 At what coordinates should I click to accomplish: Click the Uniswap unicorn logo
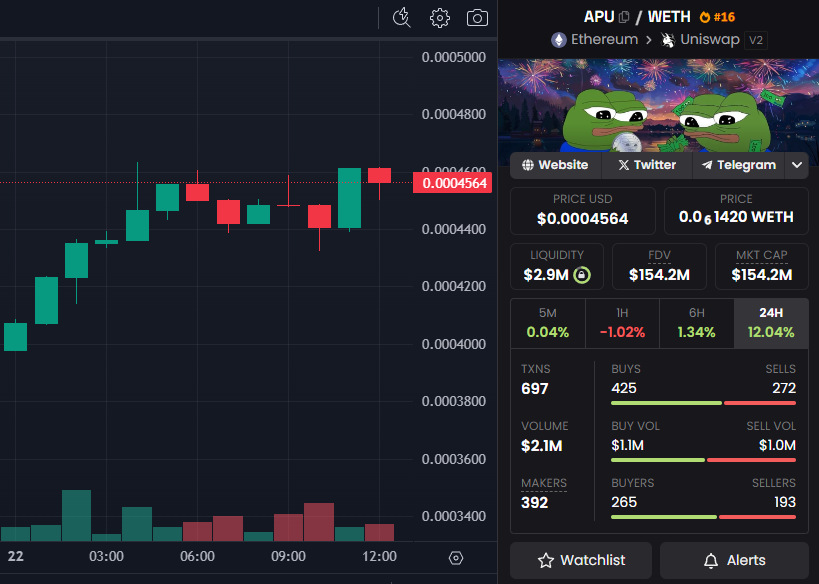tap(668, 40)
